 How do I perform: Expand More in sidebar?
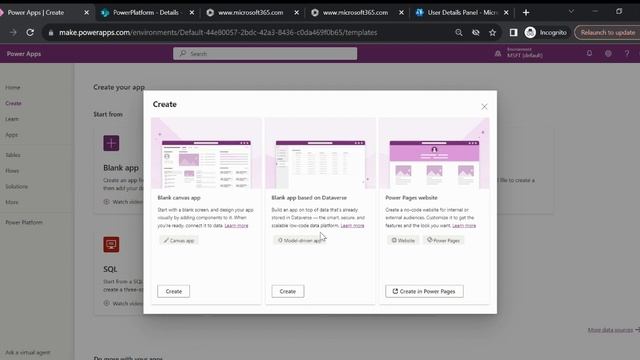[x=12, y=202]
